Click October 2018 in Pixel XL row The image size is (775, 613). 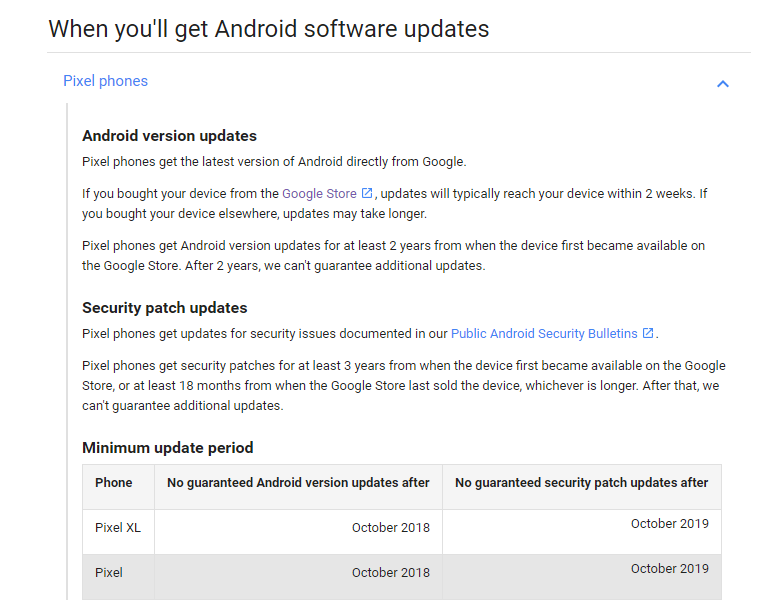point(390,528)
